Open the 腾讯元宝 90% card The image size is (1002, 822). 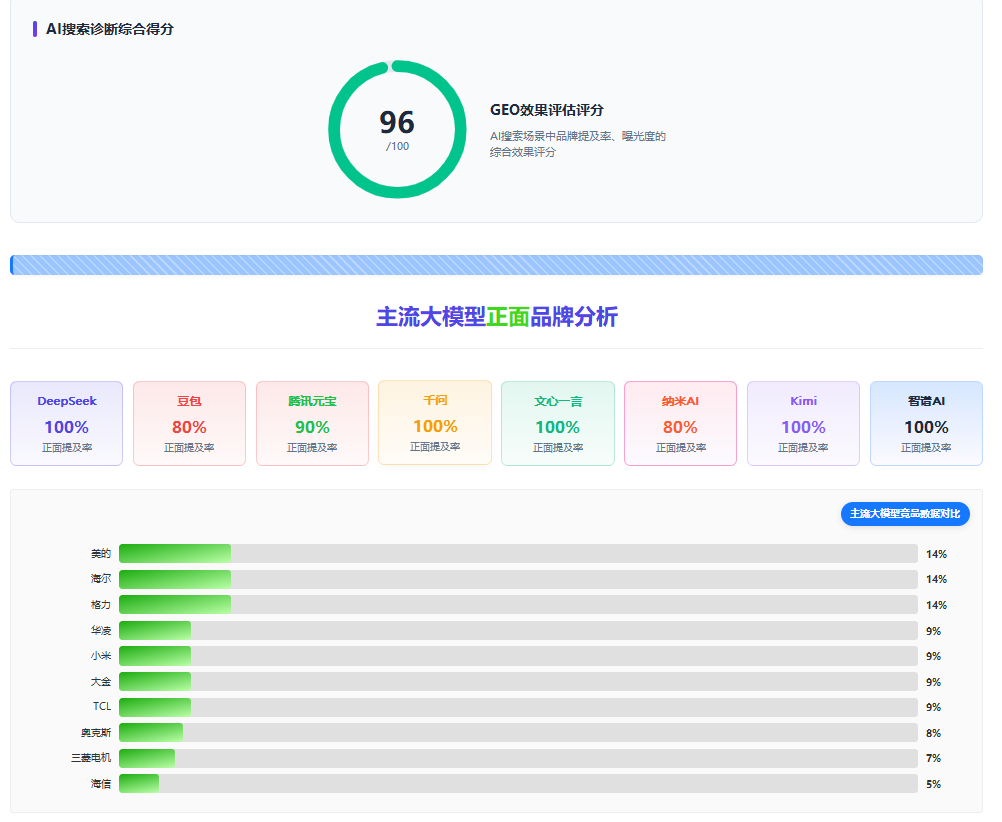tap(312, 423)
